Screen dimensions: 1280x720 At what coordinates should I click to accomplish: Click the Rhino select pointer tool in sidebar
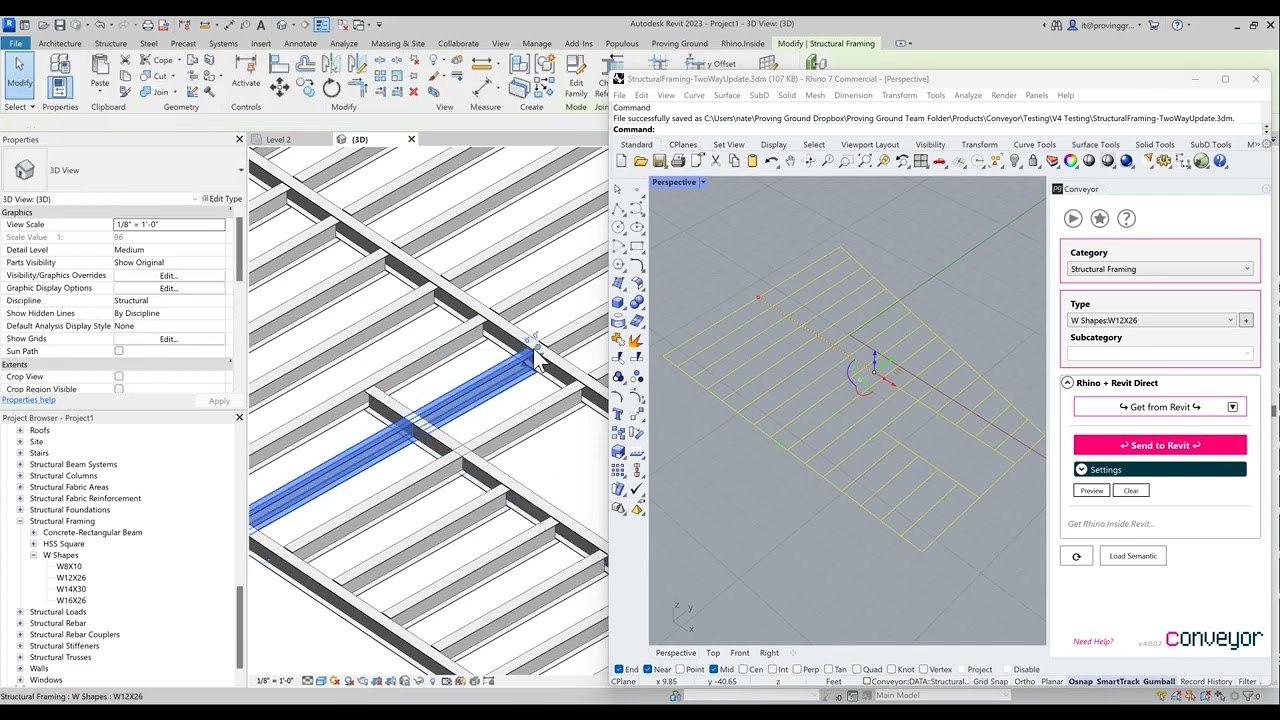(x=618, y=189)
